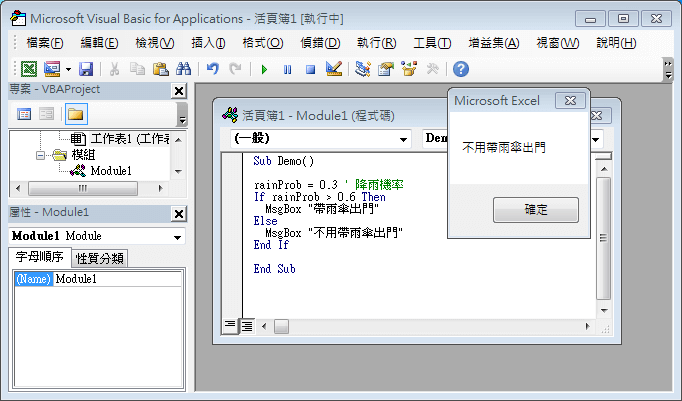Open the Insert UserForm dropdown arrow
The image size is (682, 401).
coord(68,69)
